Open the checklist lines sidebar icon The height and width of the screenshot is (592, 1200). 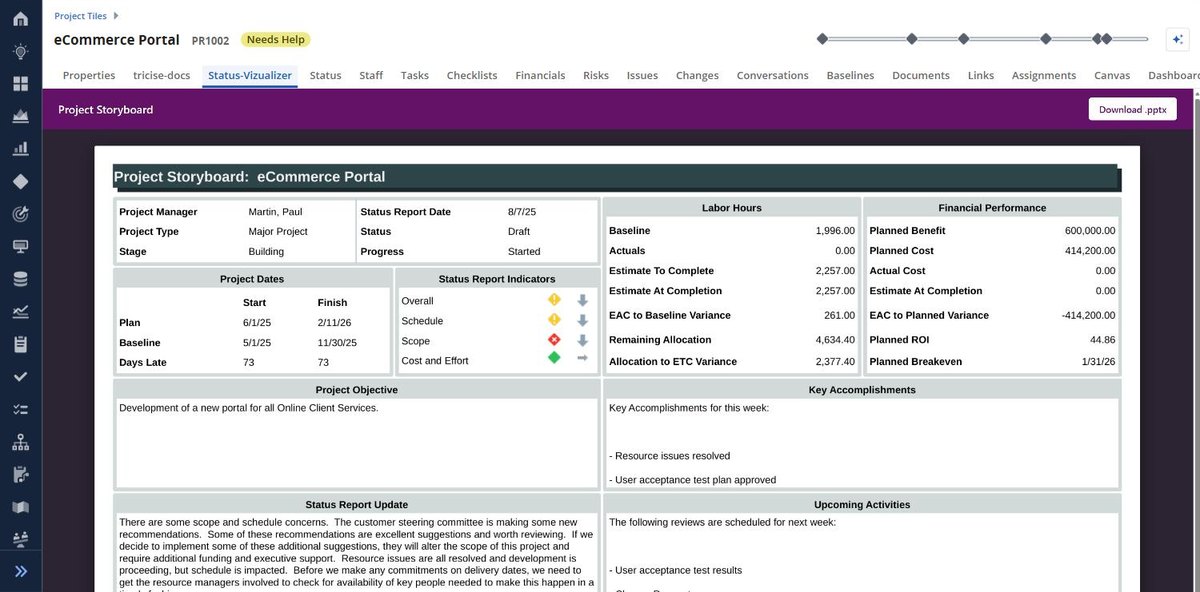[20, 409]
